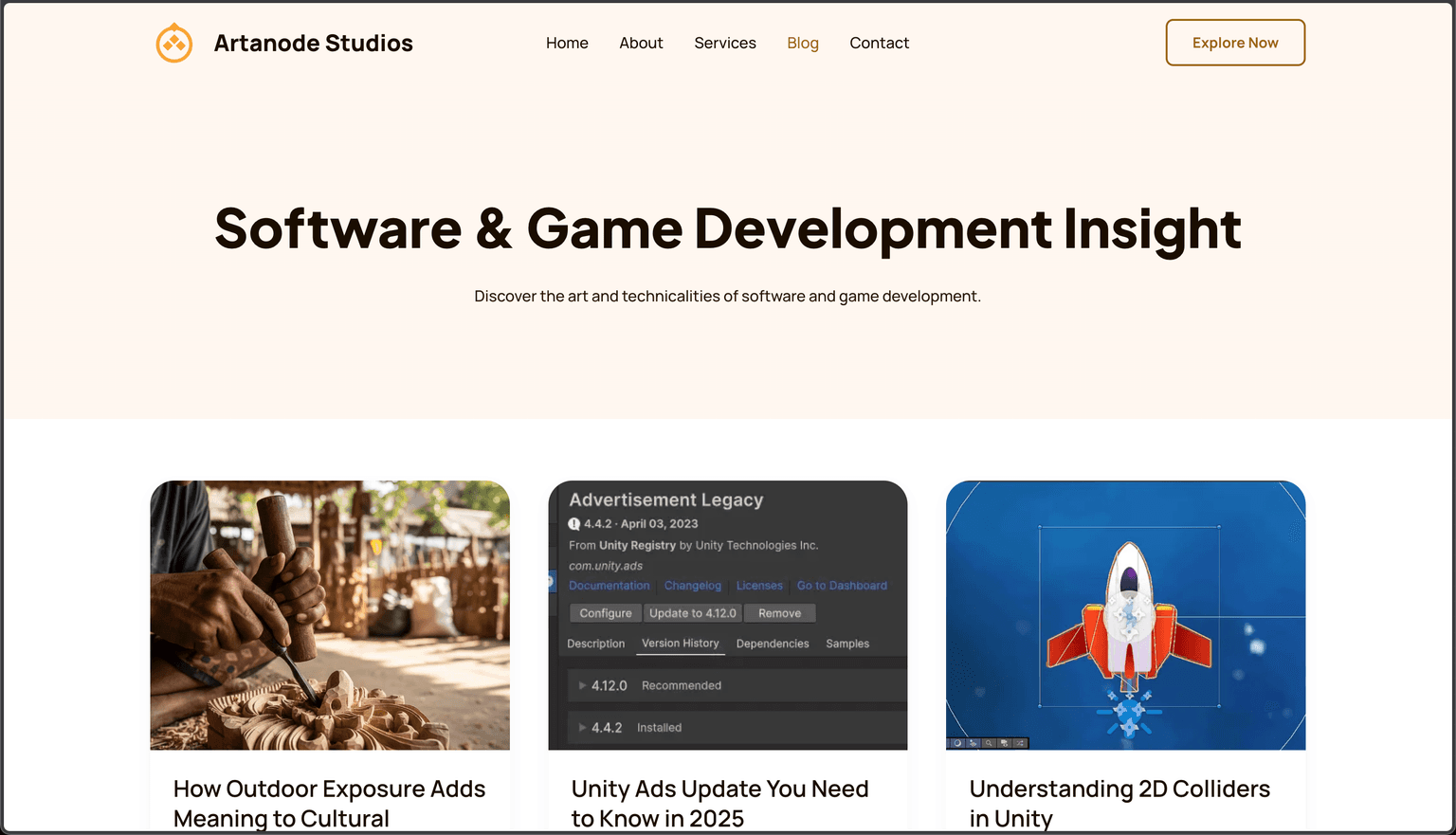Screen dimensions: 1456x835
Task: Select the move gizmo icon in rocket image toolbar
Action: coord(973,743)
